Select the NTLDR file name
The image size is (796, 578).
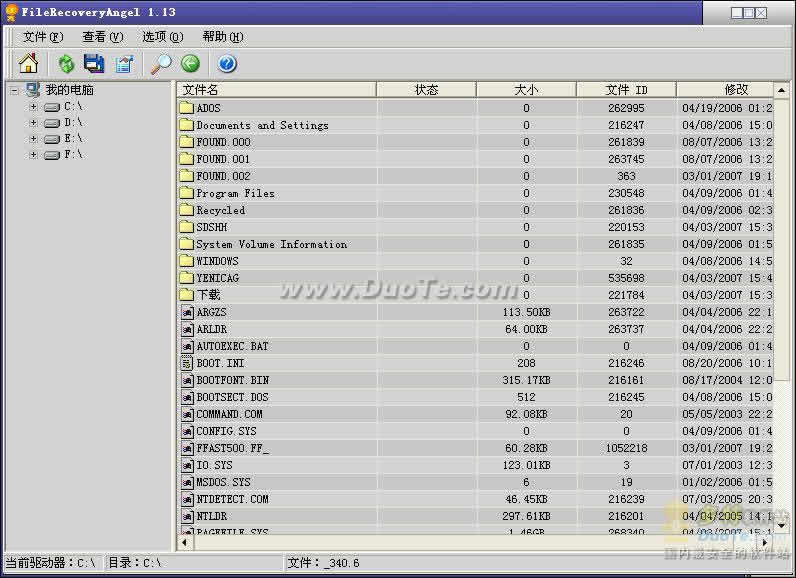point(212,516)
